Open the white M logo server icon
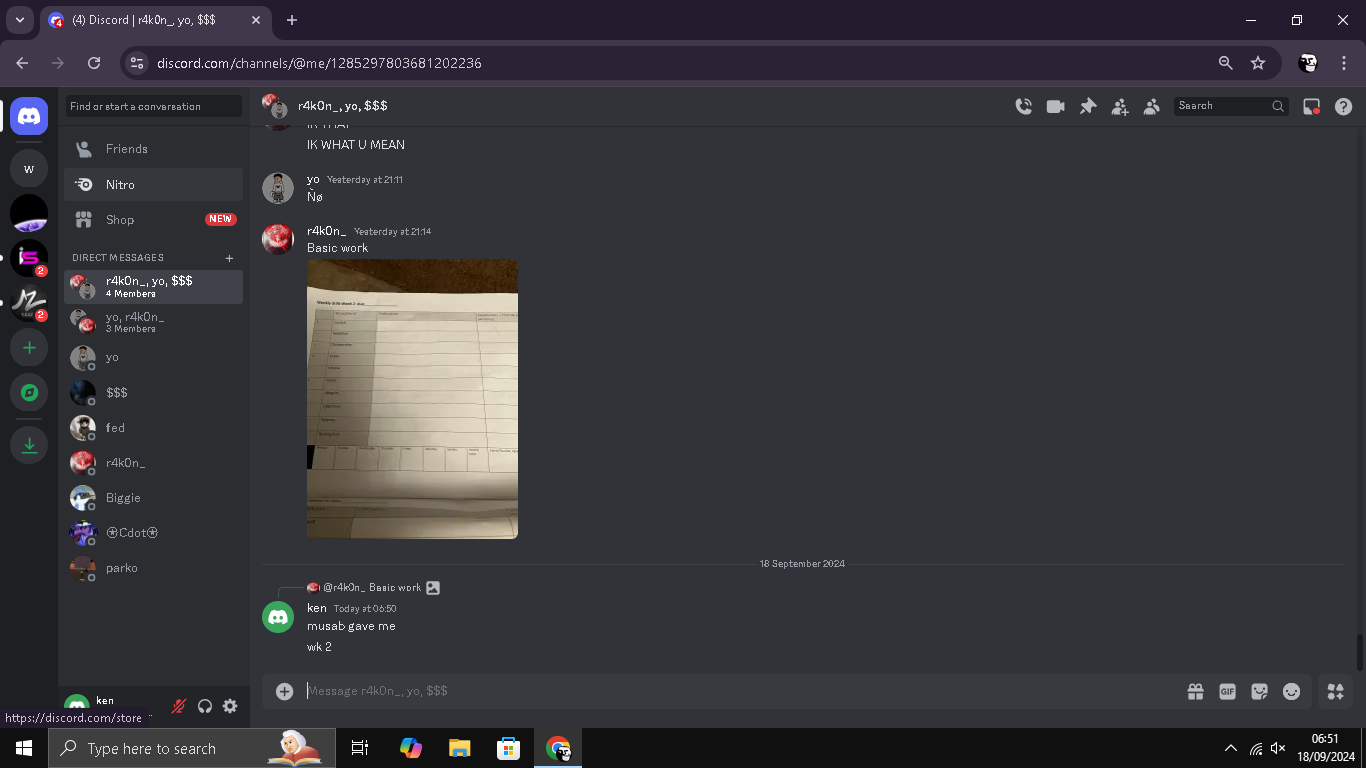Image resolution: width=1366 pixels, height=768 pixels. click(x=29, y=302)
